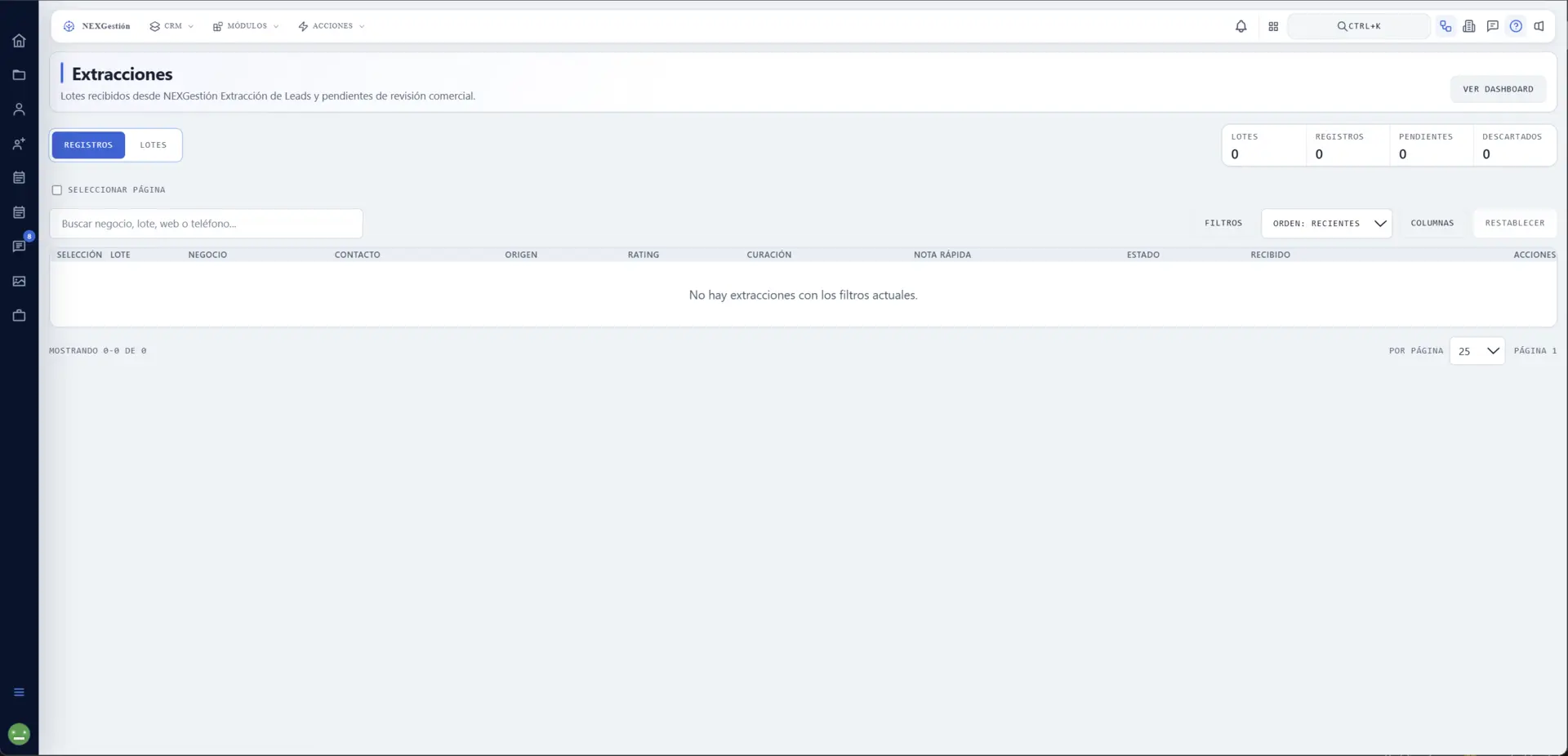This screenshot has height=756, width=1568.
Task: Select the Registros tab
Action: (88, 145)
